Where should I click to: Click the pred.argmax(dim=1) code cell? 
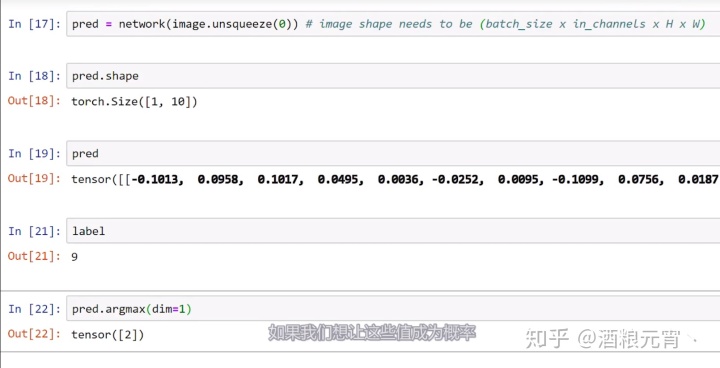coord(393,309)
